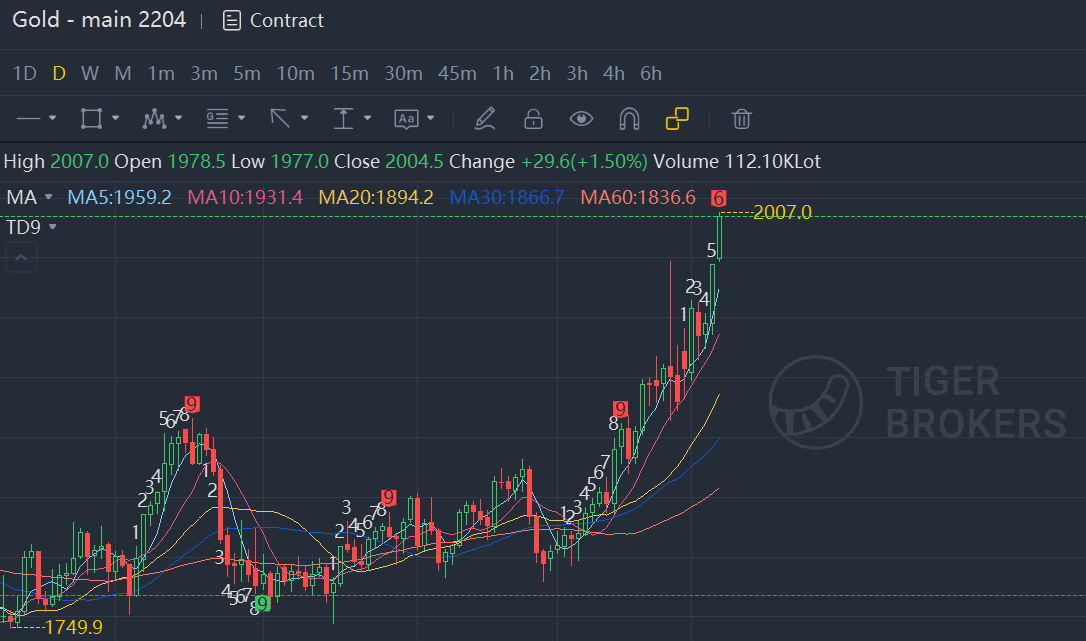Select the 4h timeframe

[614, 73]
